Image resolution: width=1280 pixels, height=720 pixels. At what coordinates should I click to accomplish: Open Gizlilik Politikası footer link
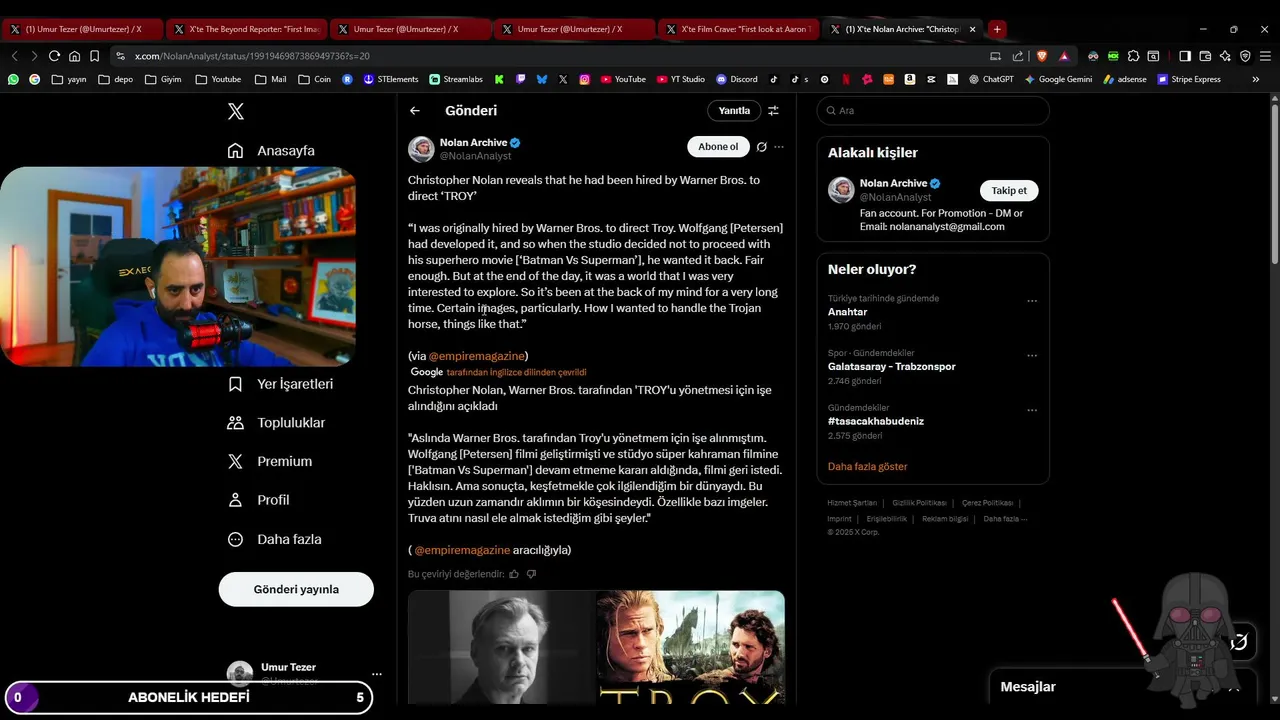pos(919,503)
